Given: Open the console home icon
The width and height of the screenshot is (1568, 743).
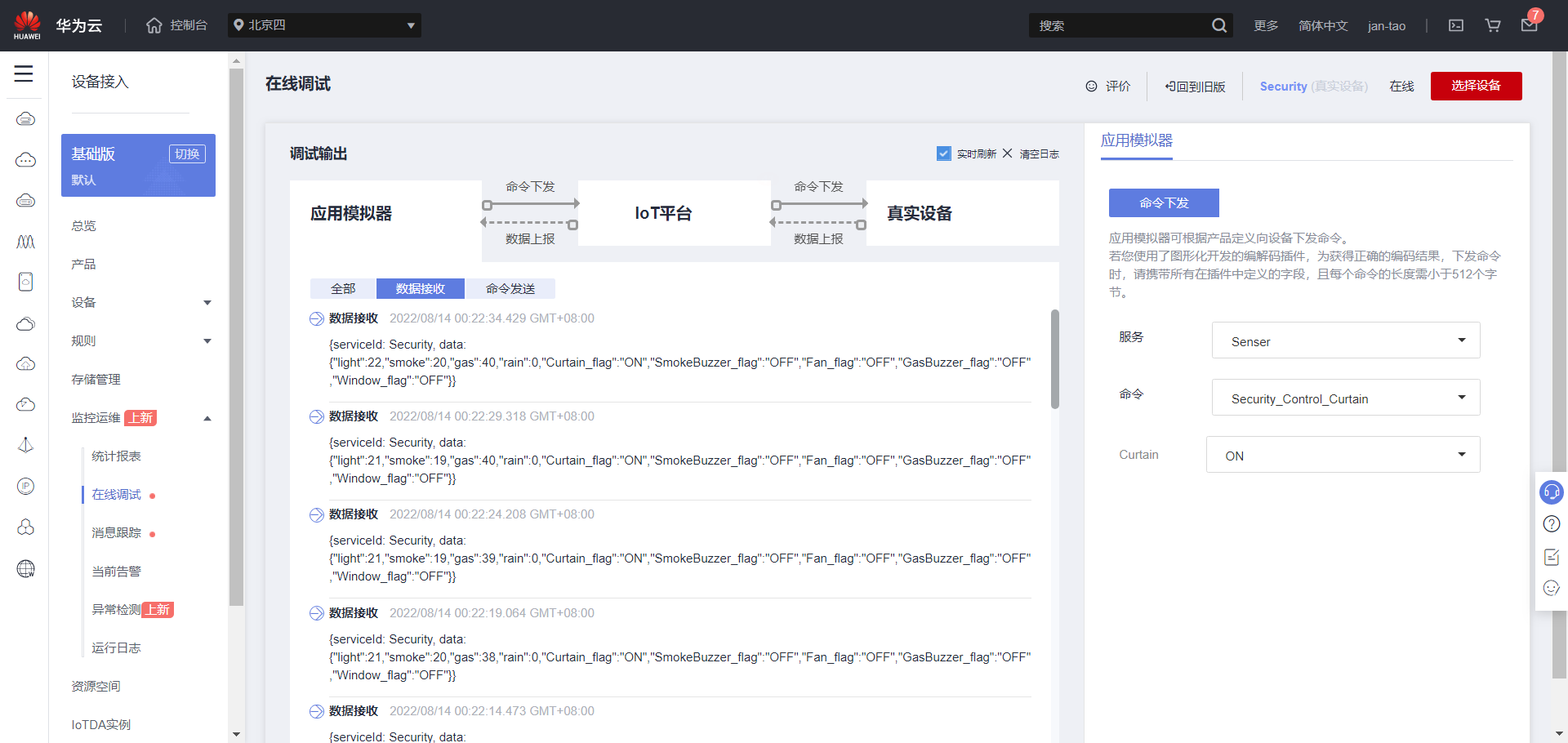Looking at the screenshot, I should click(x=154, y=25).
